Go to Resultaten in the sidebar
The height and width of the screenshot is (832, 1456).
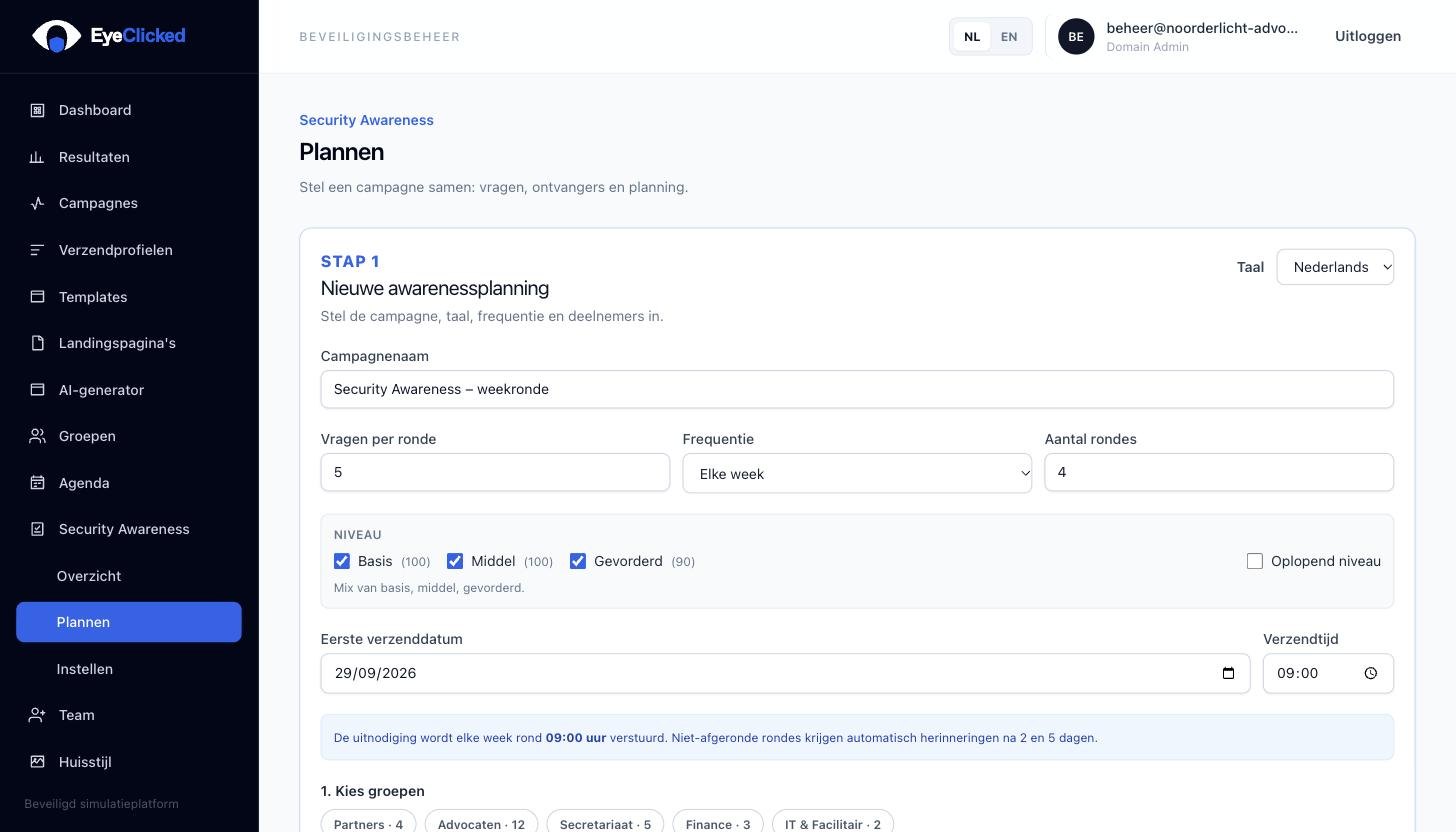tap(129, 157)
